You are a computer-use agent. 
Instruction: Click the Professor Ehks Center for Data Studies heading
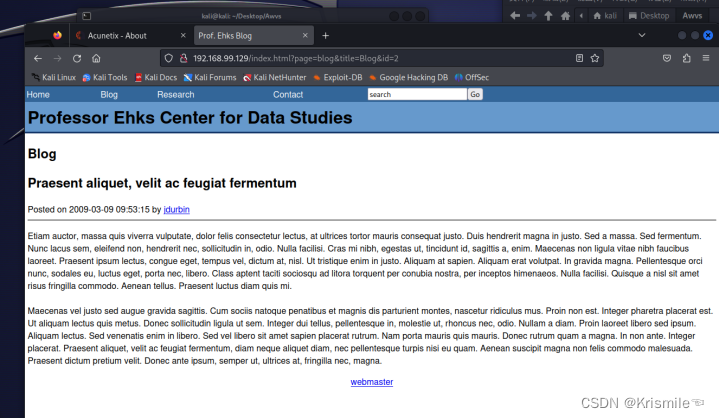pos(190,118)
